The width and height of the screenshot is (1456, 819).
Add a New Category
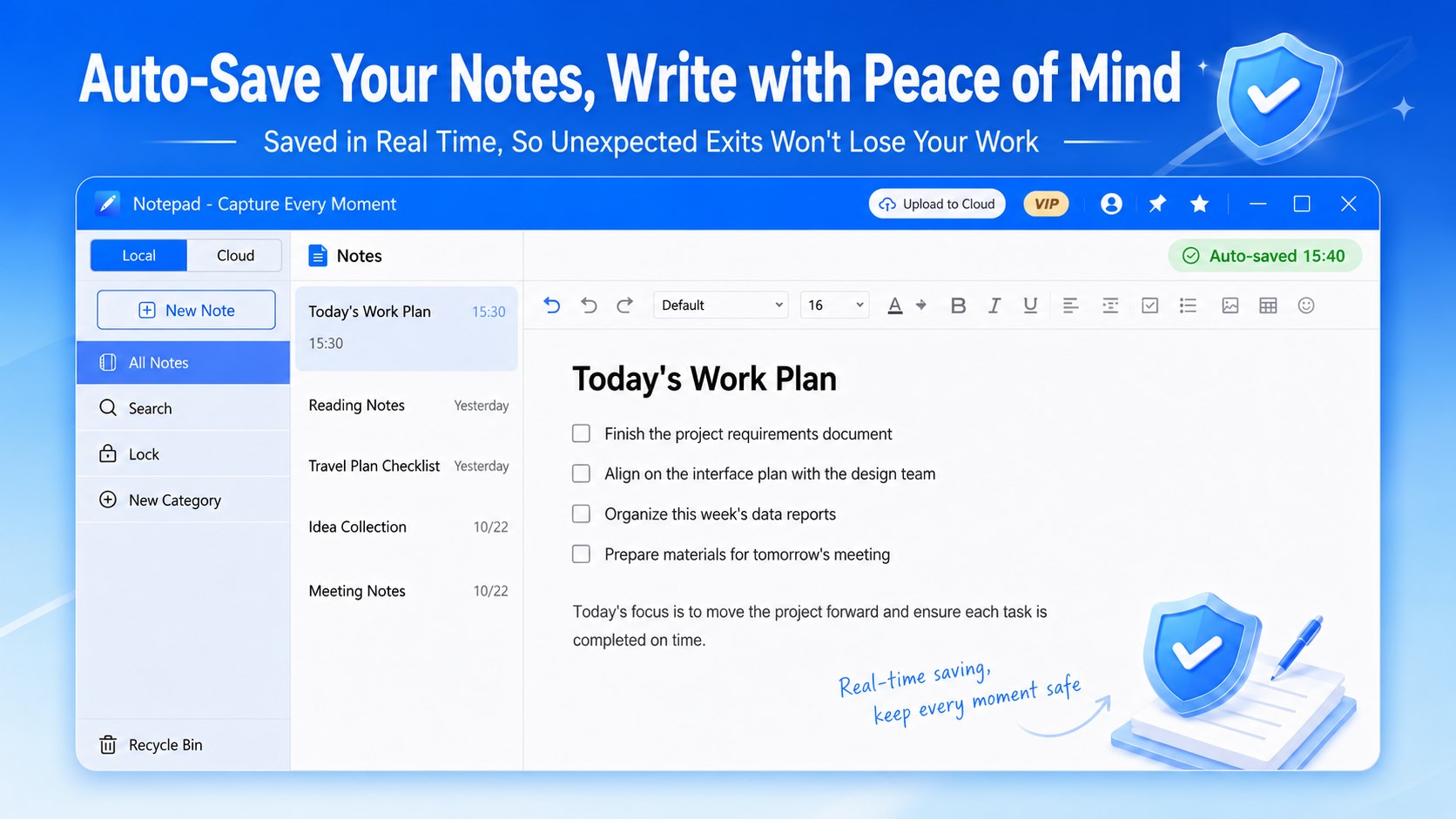click(183, 500)
